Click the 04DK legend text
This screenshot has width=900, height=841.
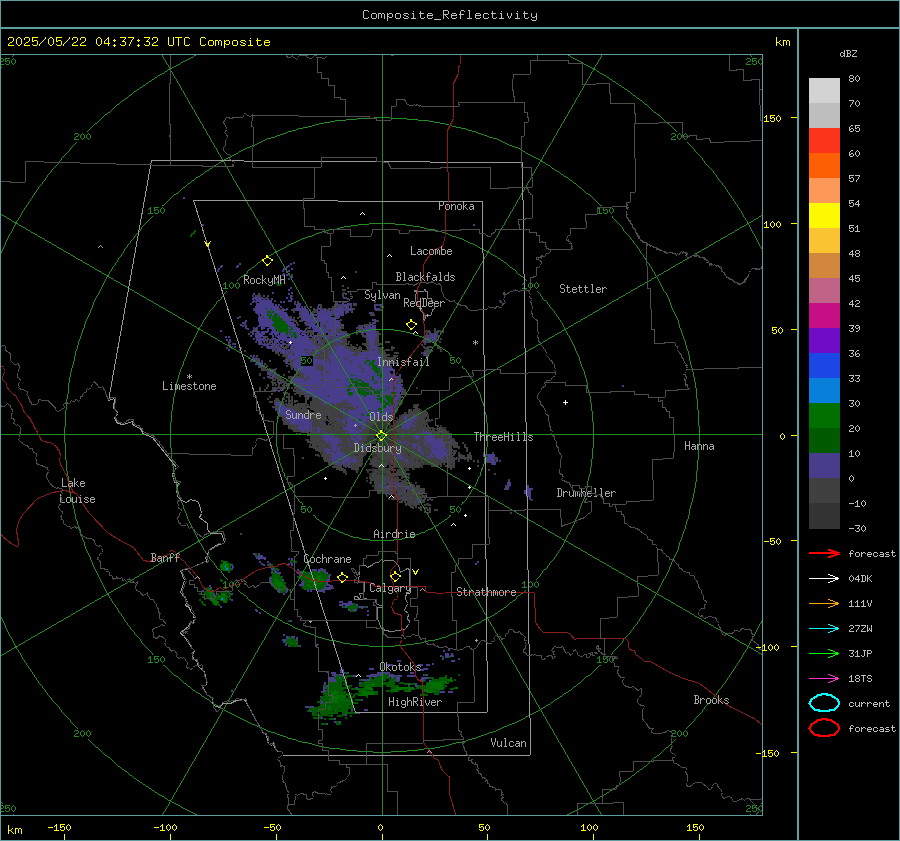coord(860,579)
